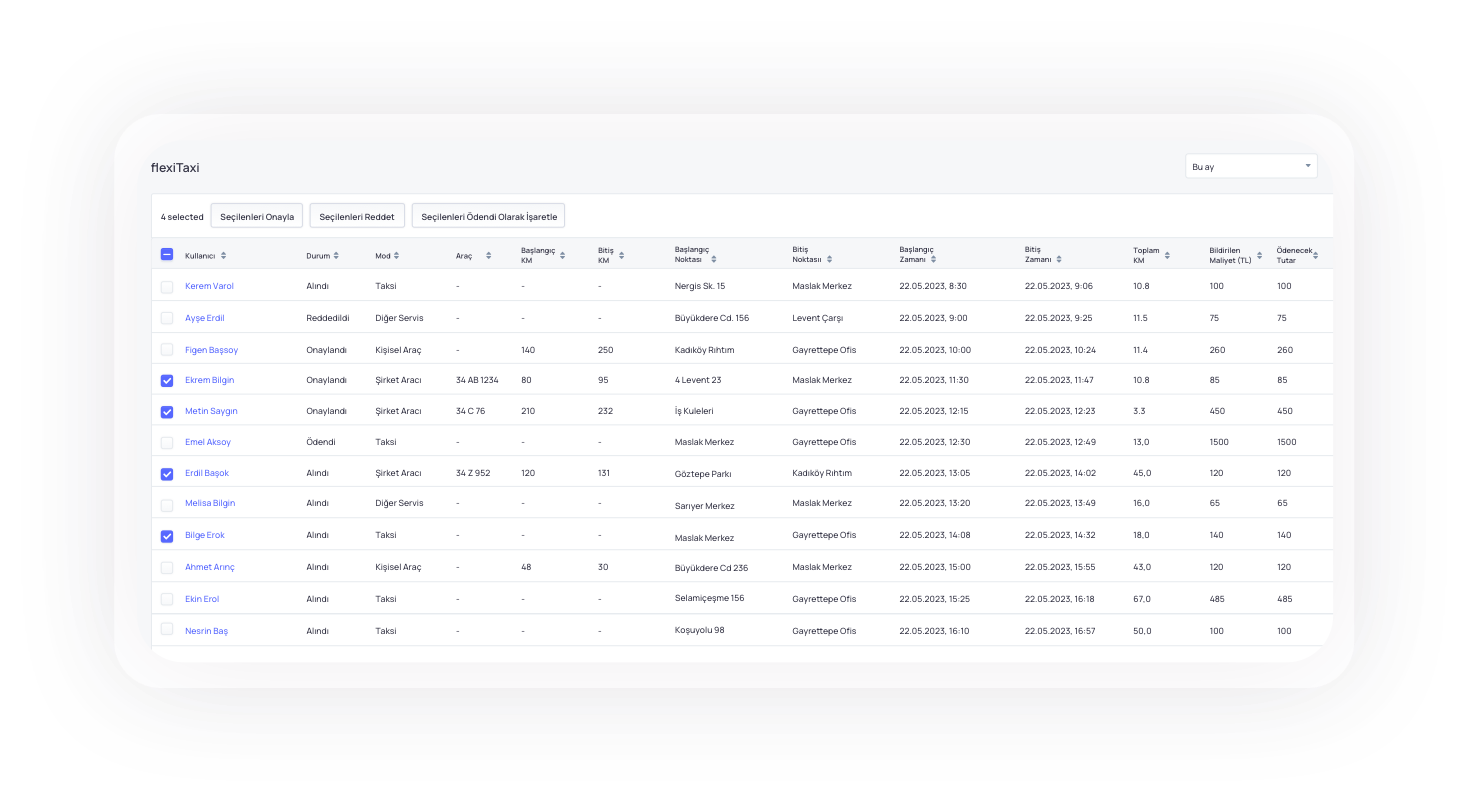Check the Figen Başsoy row checkbox

click(x=167, y=349)
